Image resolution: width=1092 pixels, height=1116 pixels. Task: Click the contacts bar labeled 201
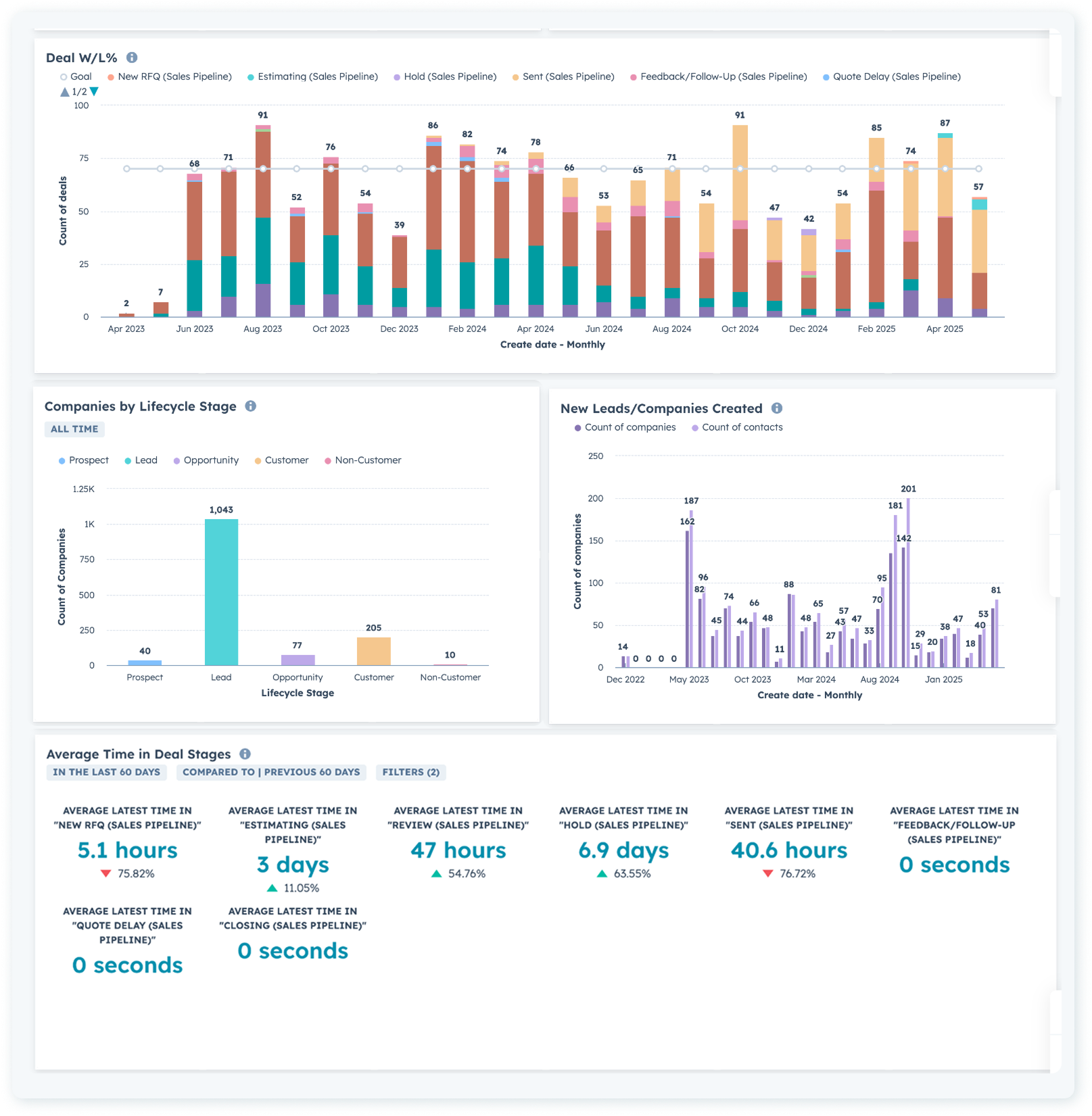(x=908, y=583)
